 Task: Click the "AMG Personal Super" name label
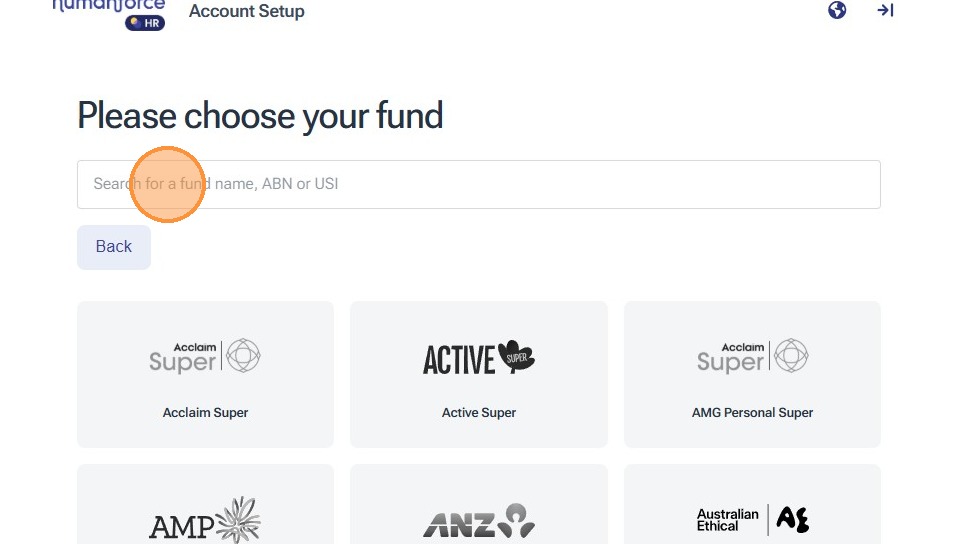click(752, 412)
